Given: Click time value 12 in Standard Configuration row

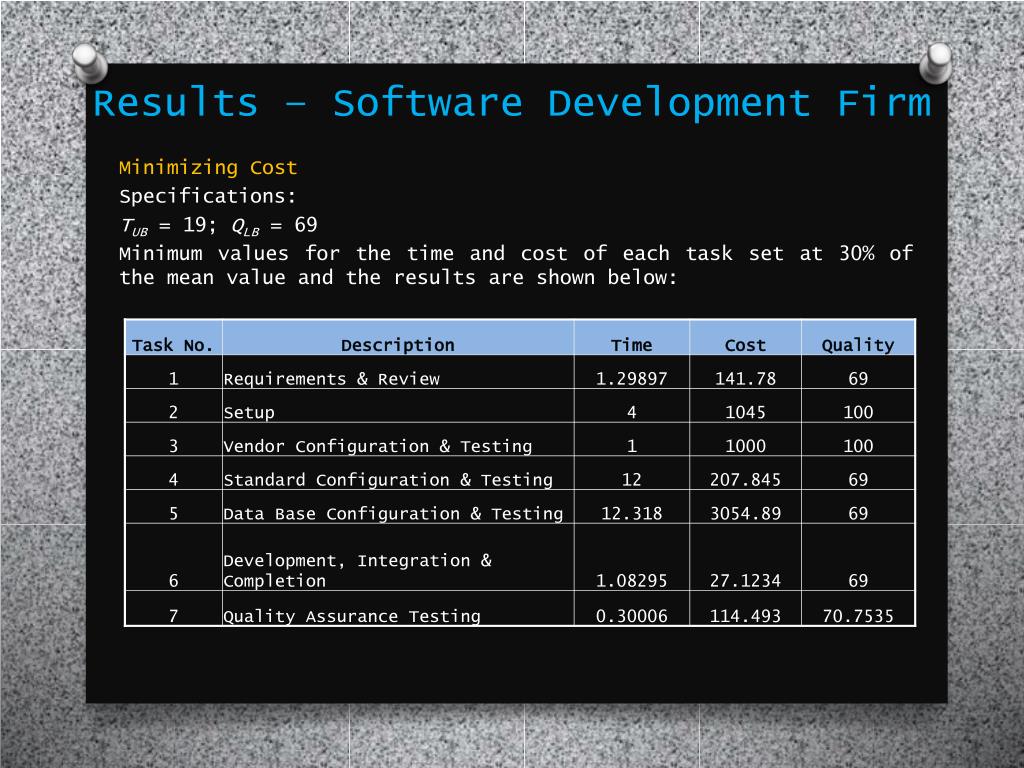Looking at the screenshot, I should pos(632,480).
